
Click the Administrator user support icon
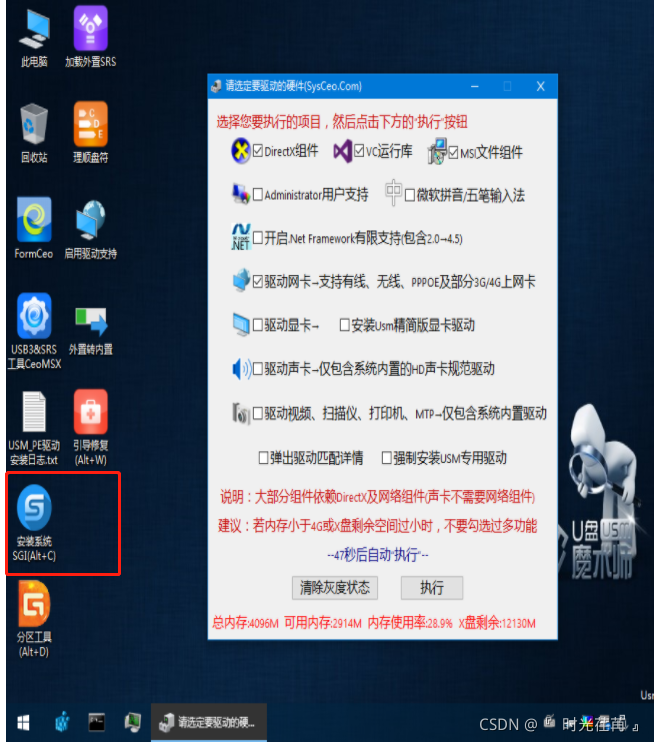(x=241, y=194)
